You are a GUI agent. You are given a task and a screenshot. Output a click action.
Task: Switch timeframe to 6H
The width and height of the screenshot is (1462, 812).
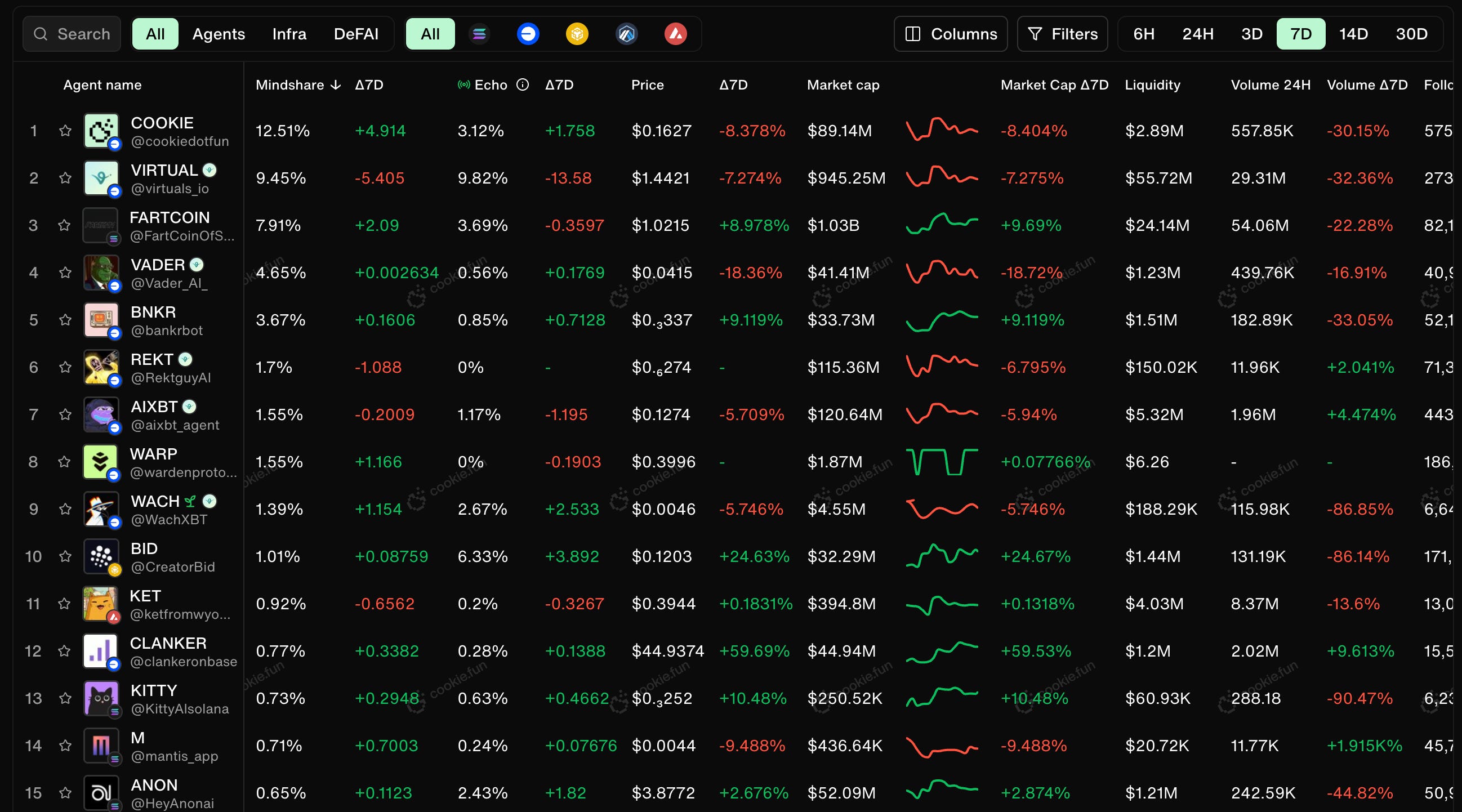(x=1144, y=34)
